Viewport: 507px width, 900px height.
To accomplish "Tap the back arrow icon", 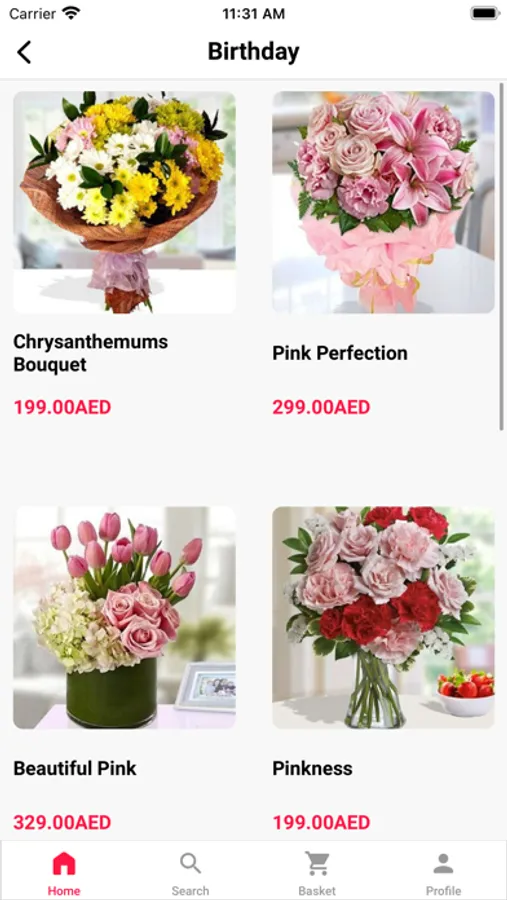I will (x=24, y=52).
